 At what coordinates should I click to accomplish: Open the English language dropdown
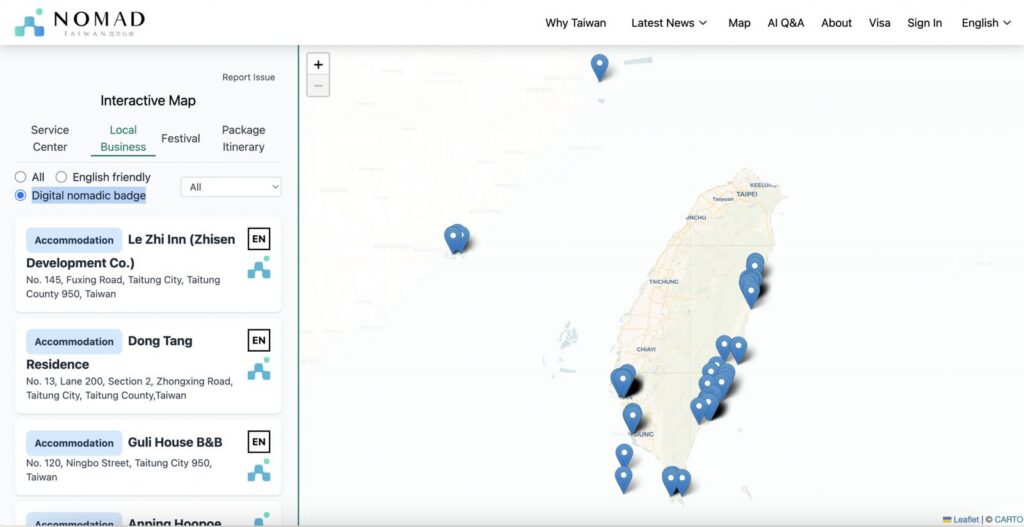(986, 23)
